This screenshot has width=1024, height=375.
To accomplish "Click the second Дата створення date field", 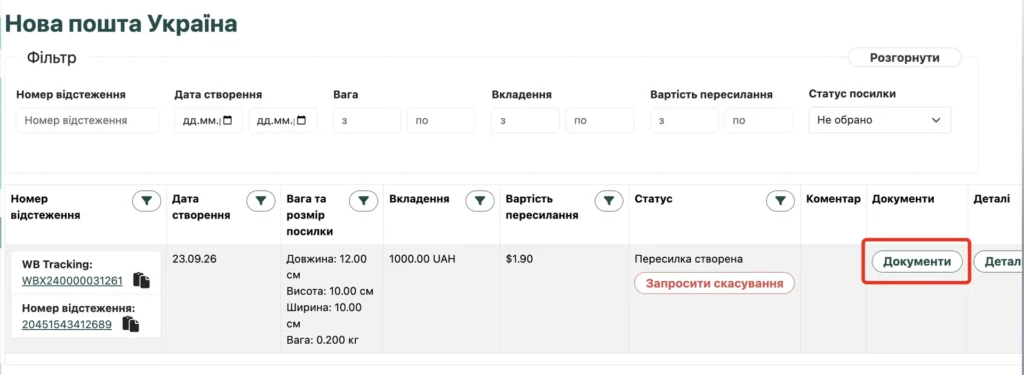I will click(x=283, y=120).
